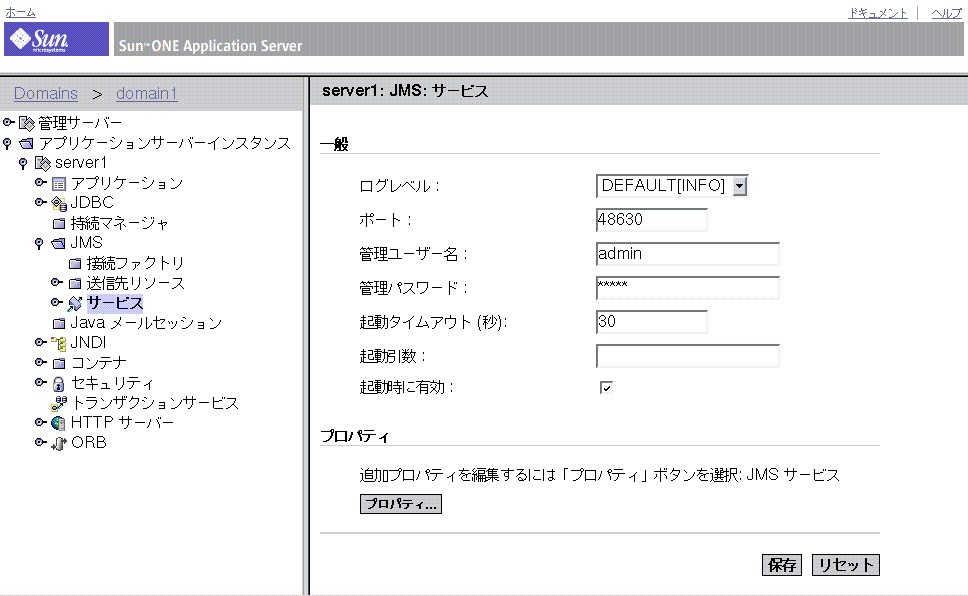The image size is (968, 596).
Task: Go to the domain1 breadcrumb link
Action: (147, 93)
